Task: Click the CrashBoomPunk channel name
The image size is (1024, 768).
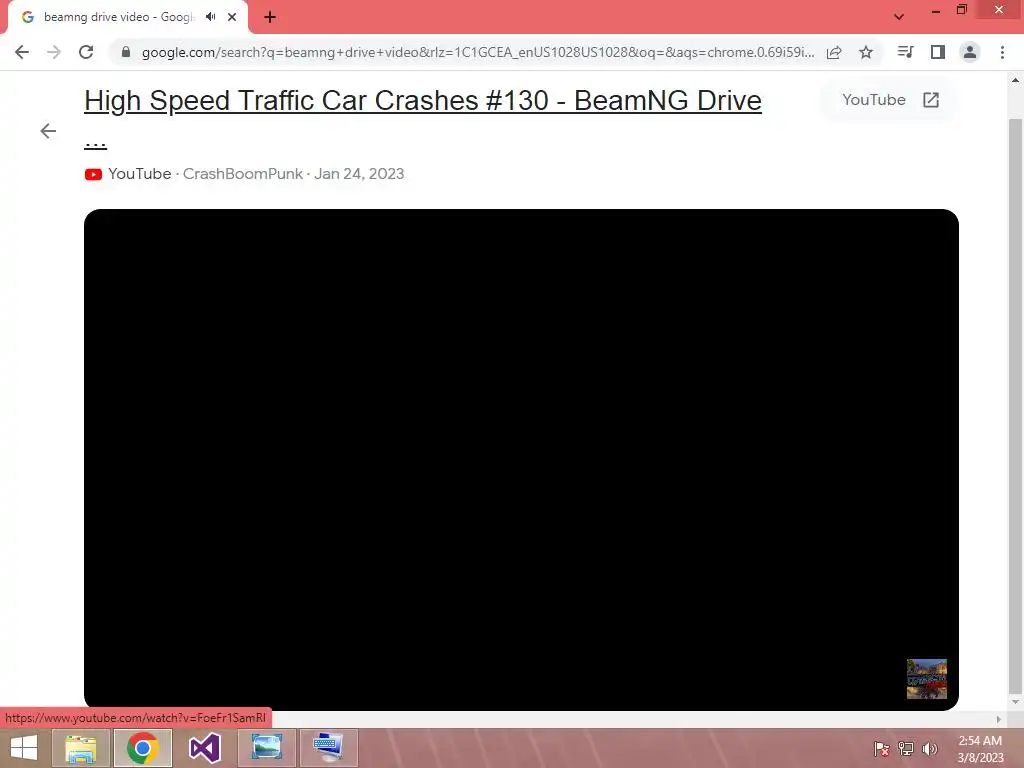Action: pos(242,174)
